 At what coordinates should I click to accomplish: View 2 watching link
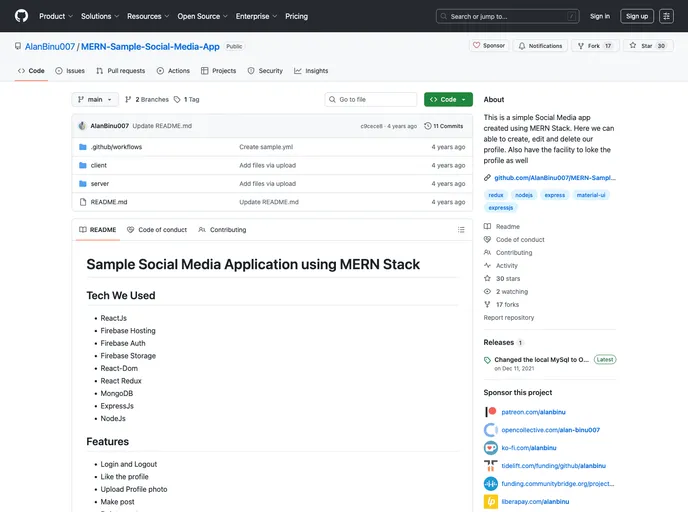(505, 292)
